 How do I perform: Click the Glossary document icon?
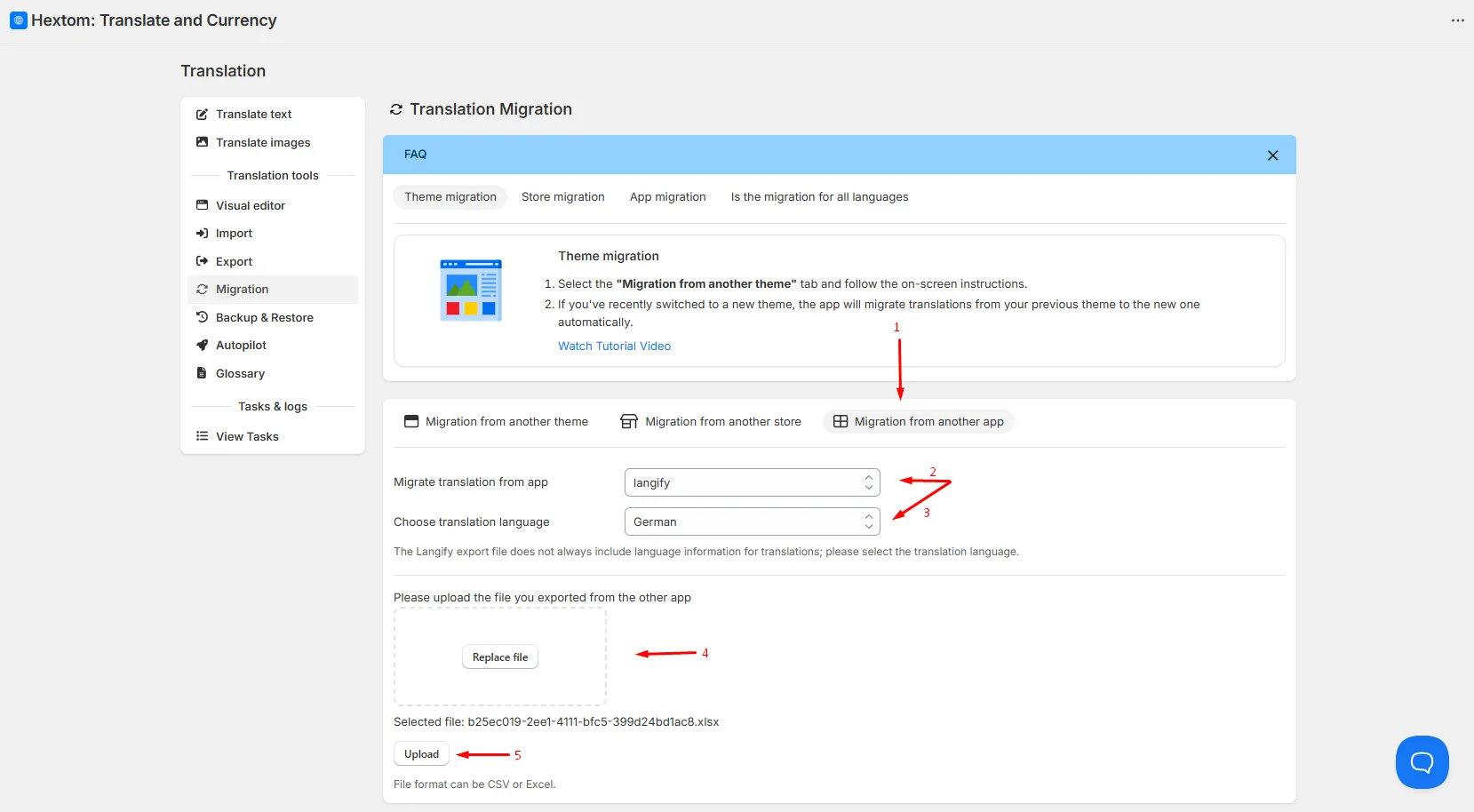(x=202, y=373)
